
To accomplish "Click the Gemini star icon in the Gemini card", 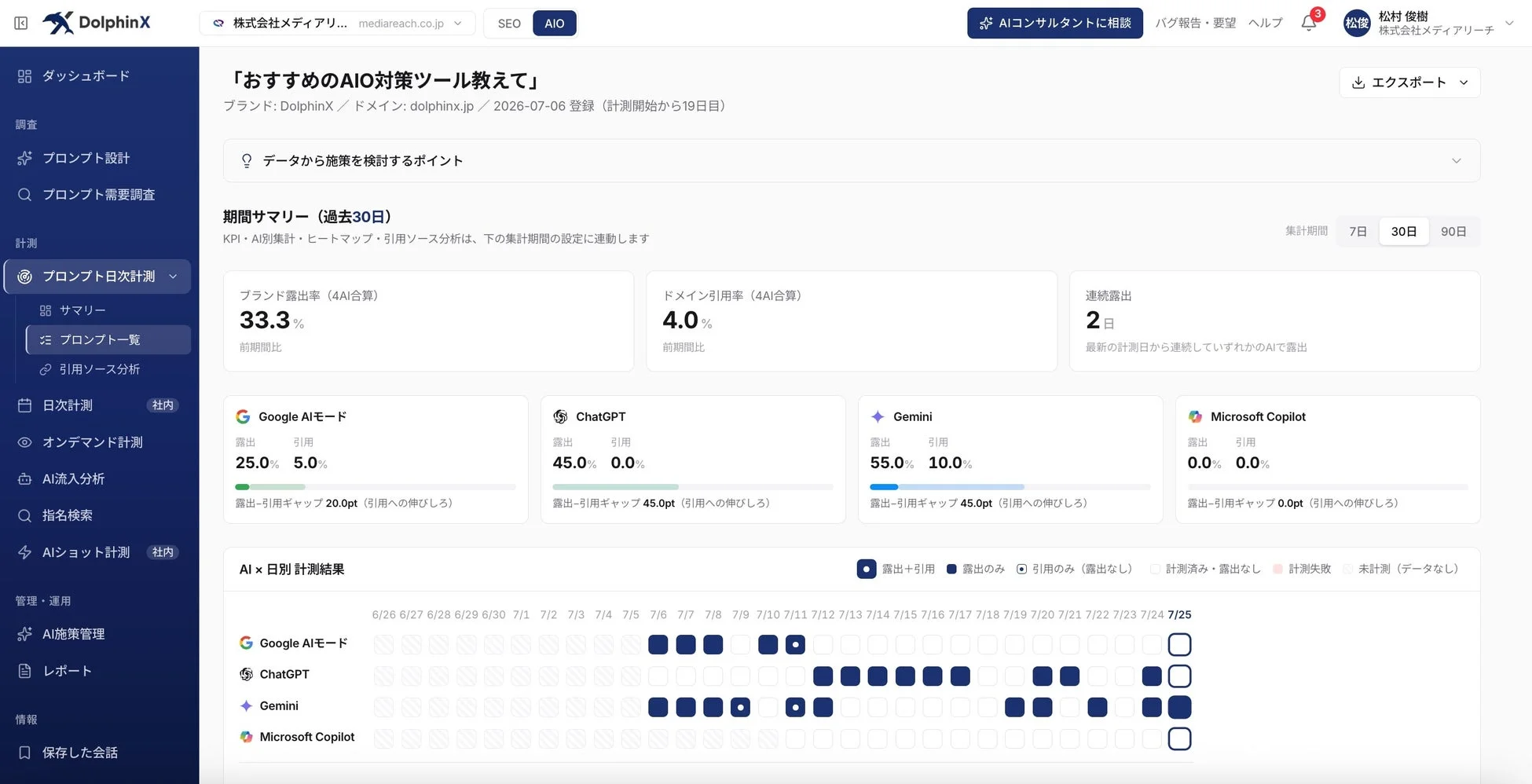I will tap(878, 416).
